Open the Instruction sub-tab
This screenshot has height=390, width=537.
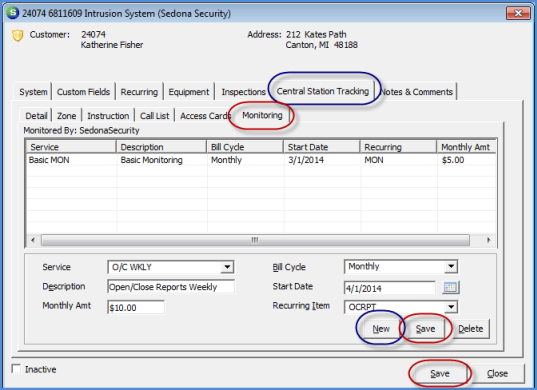(x=108, y=116)
